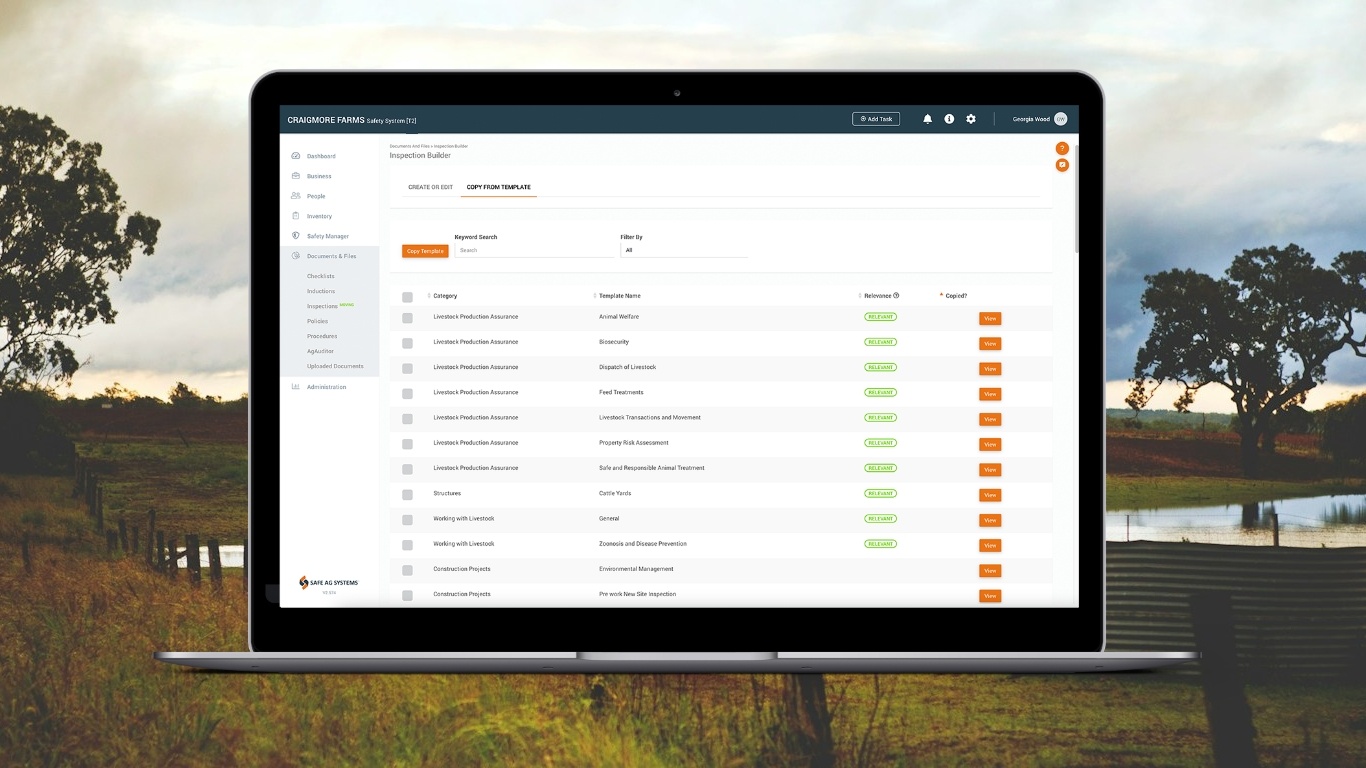Sort by Category column header
The width and height of the screenshot is (1366, 768).
444,296
